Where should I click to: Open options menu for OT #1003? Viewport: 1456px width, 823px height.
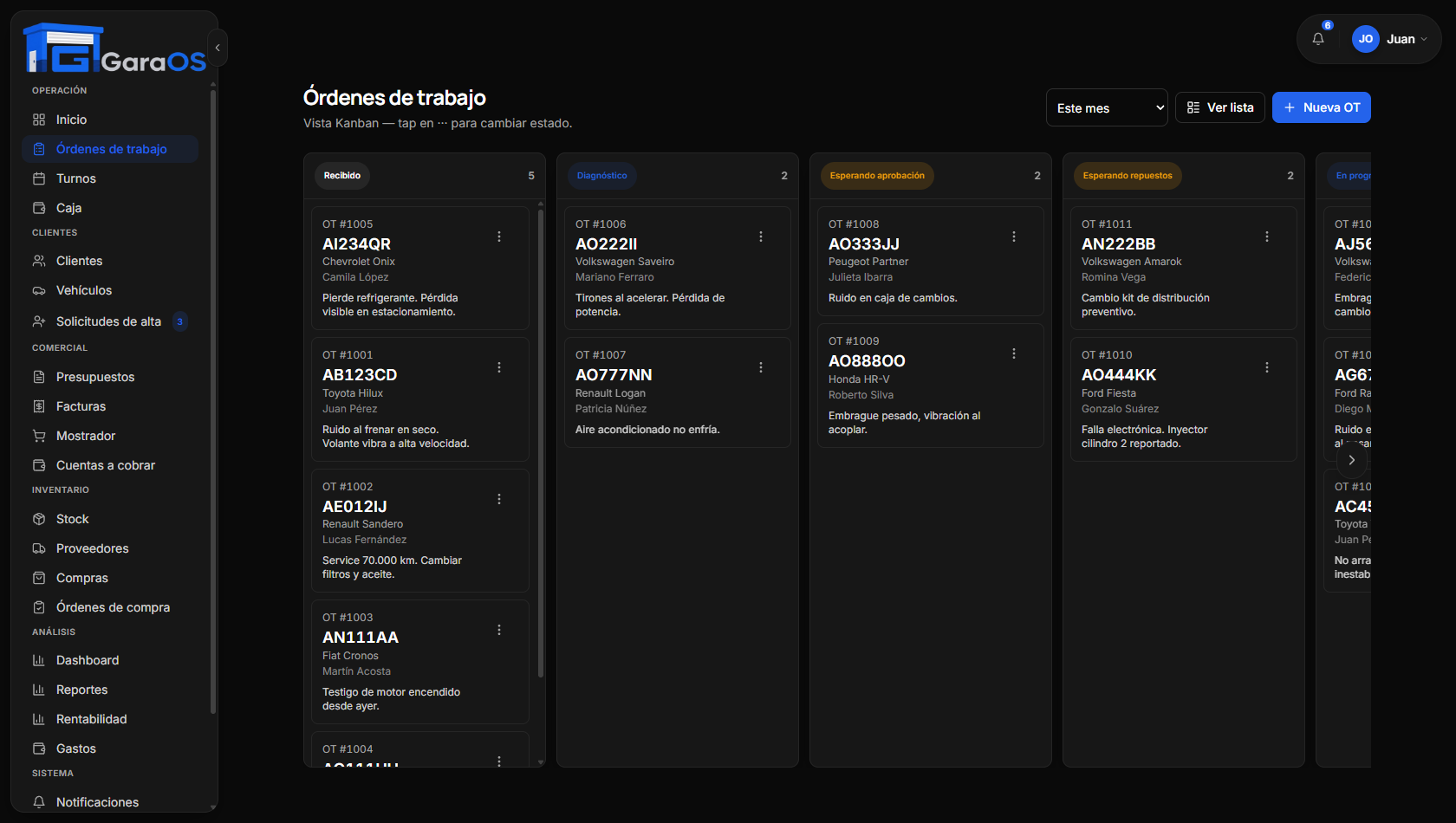click(x=499, y=630)
